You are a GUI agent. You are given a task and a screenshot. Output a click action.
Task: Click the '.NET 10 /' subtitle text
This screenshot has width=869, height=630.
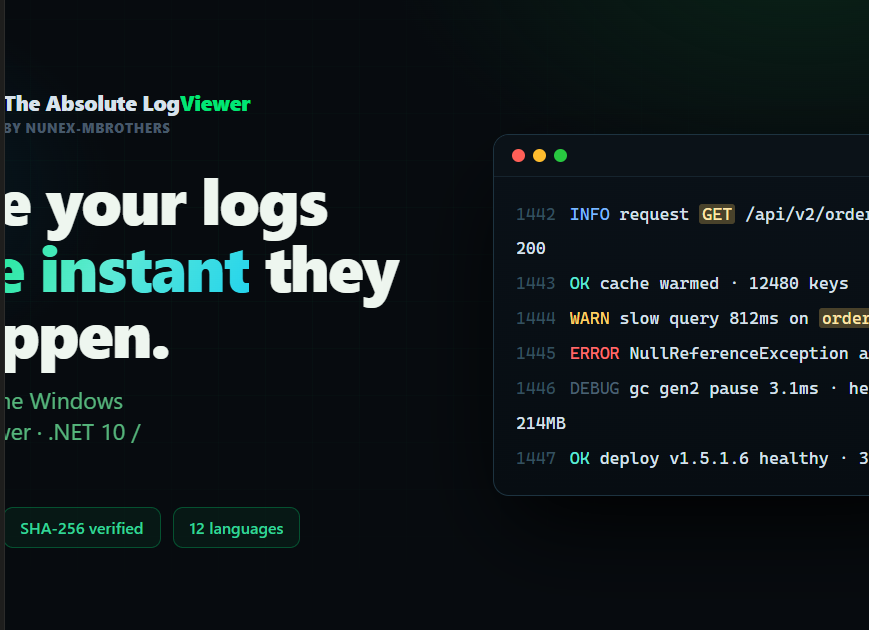pos(94,433)
